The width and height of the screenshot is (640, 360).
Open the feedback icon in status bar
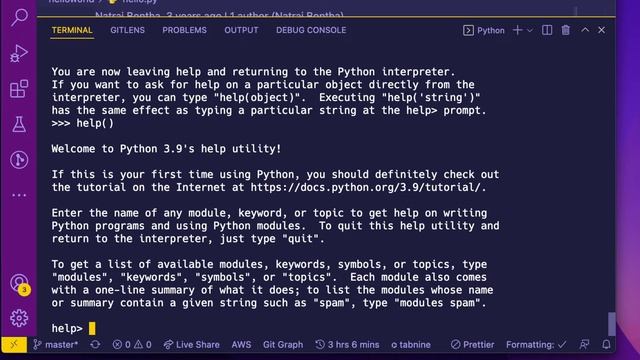(584, 345)
